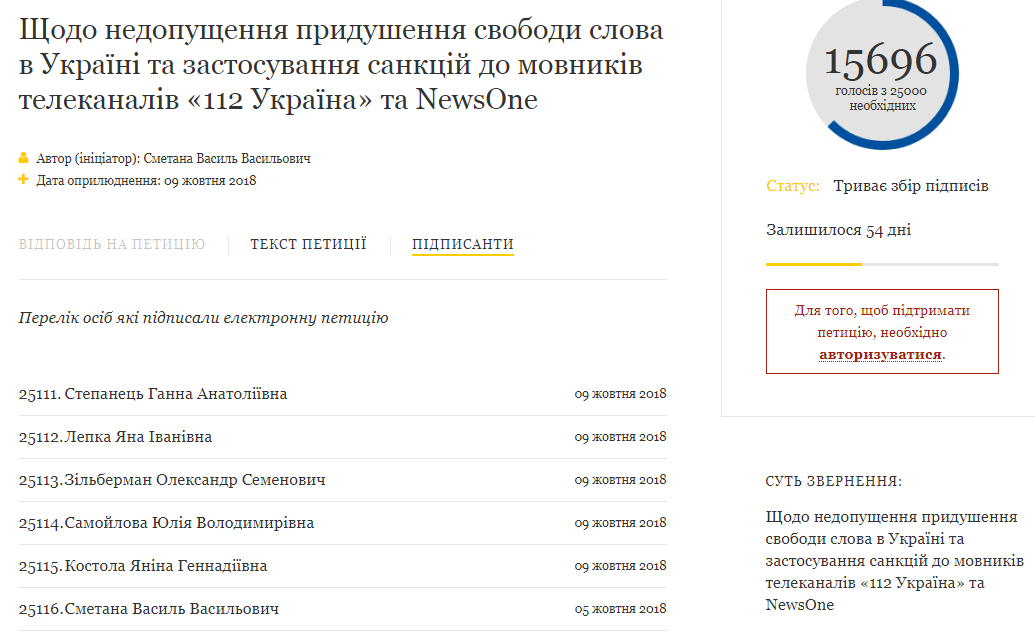This screenshot has height=636, width=1035.
Task: Click the 05 жовтня 2018 signing date
Action: (620, 609)
